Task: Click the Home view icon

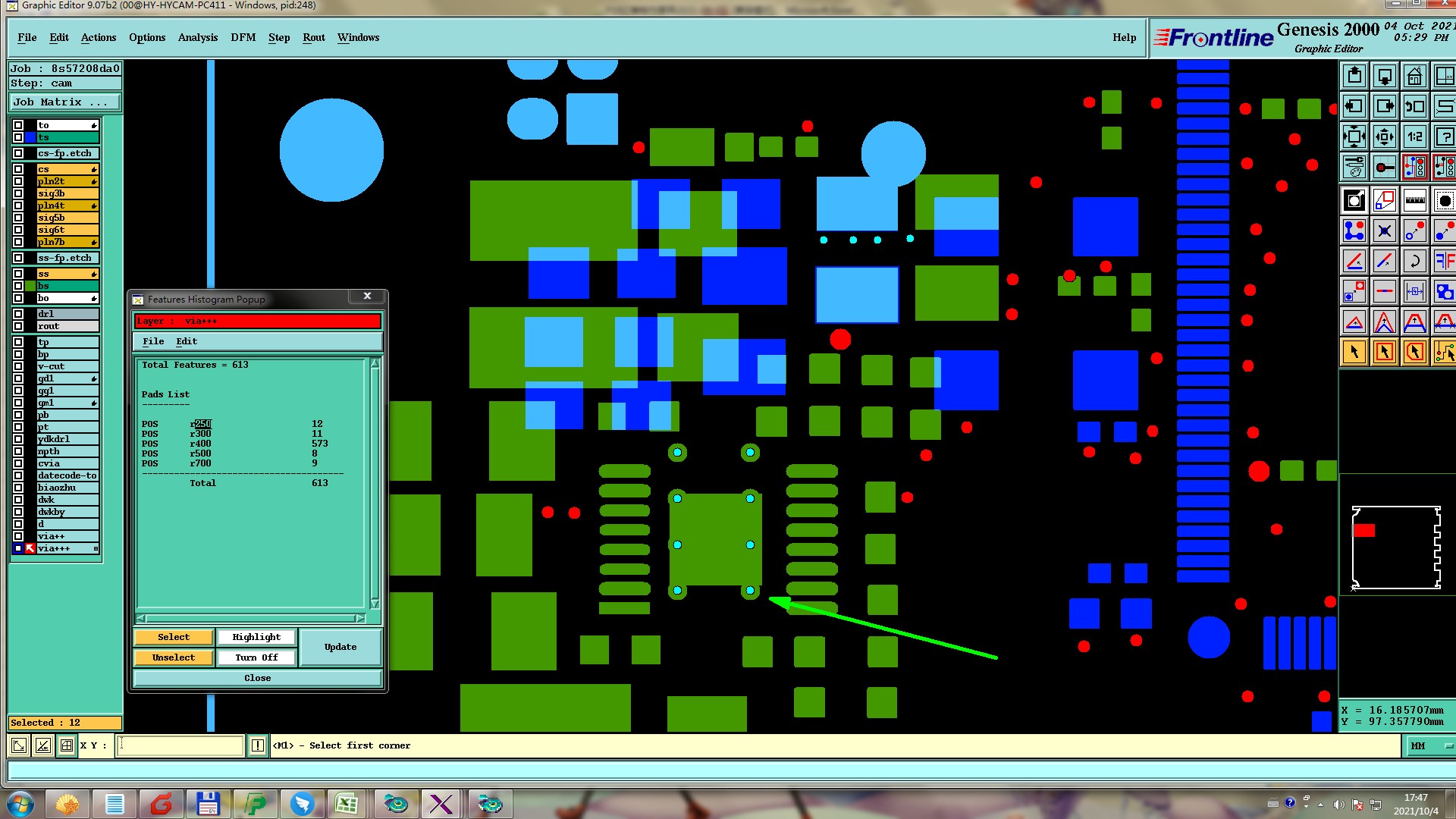Action: coord(1414,77)
